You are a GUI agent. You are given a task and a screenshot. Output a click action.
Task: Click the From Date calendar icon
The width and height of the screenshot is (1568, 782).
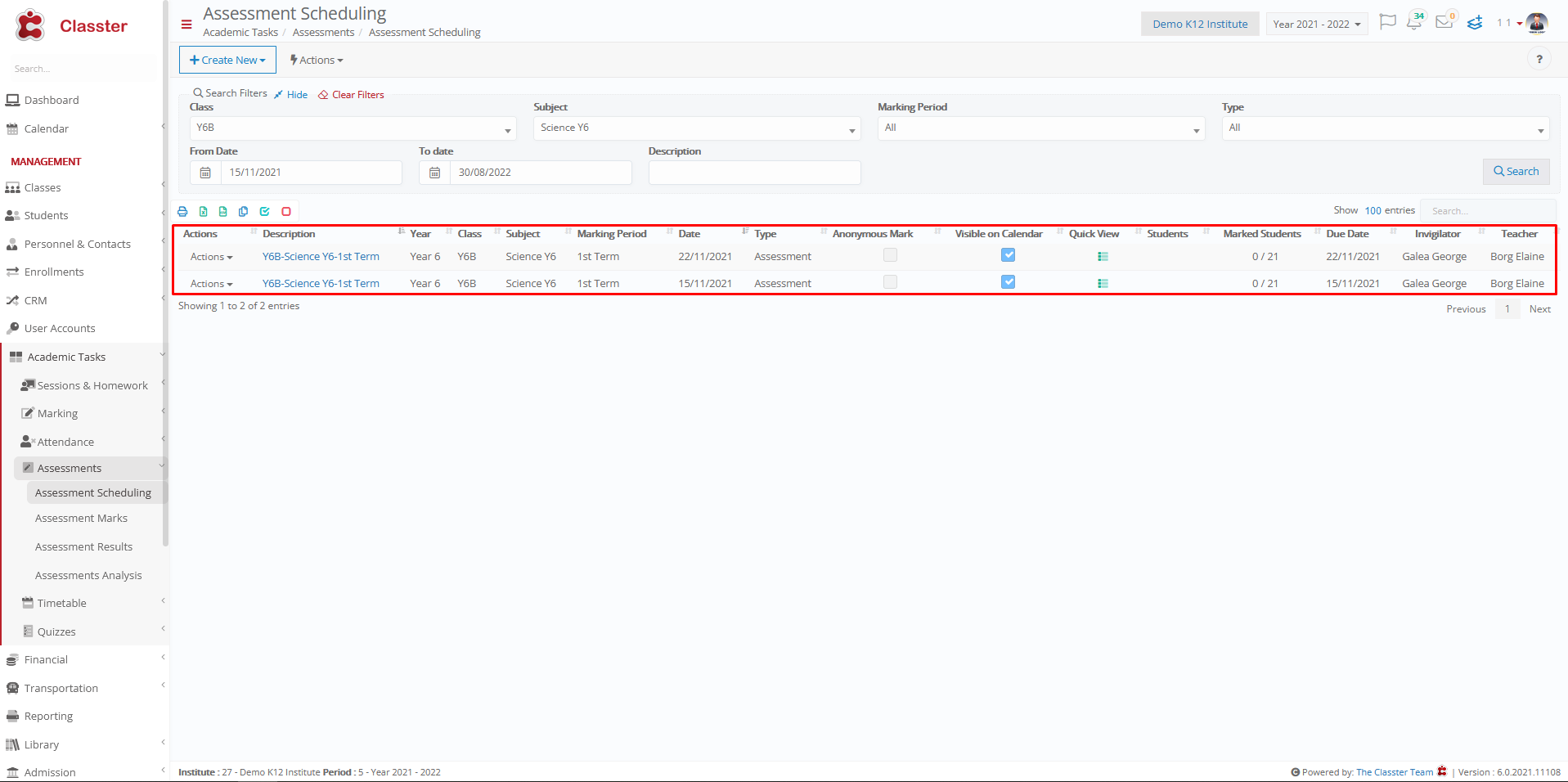click(205, 173)
